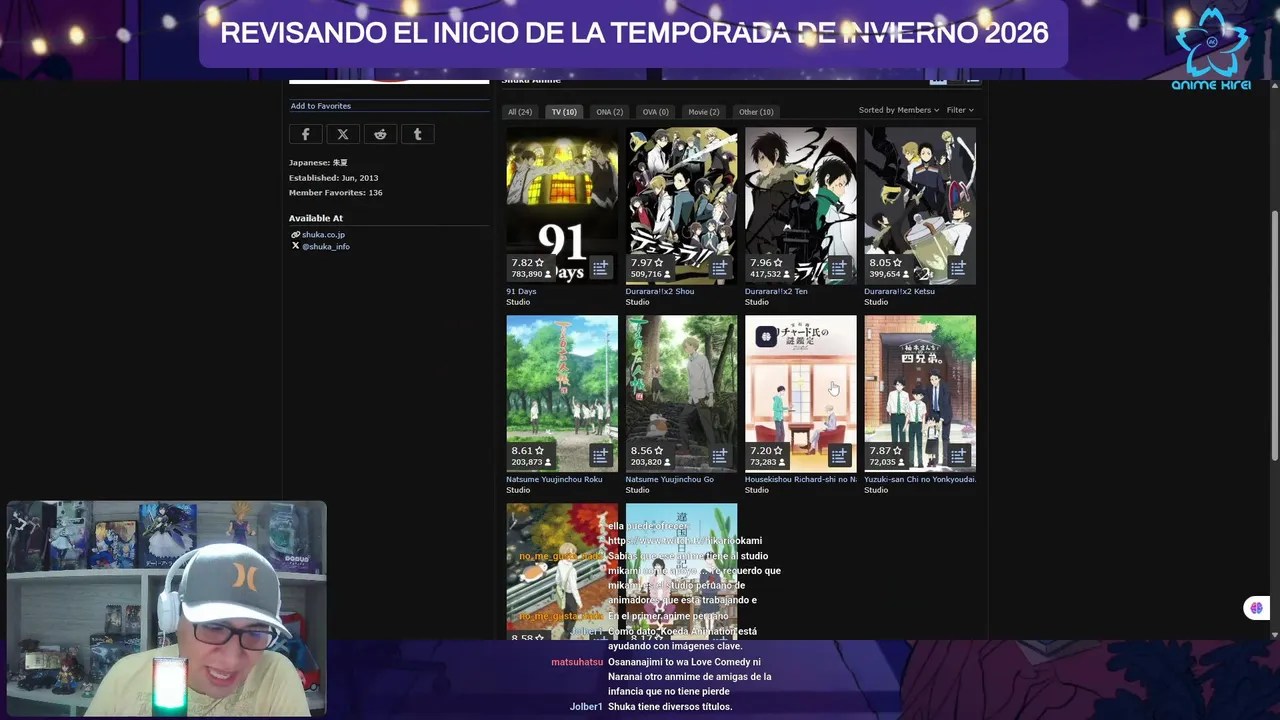Viewport: 1280px width, 720px height.
Task: Switch to the OVA (0) tab
Action: [655, 112]
